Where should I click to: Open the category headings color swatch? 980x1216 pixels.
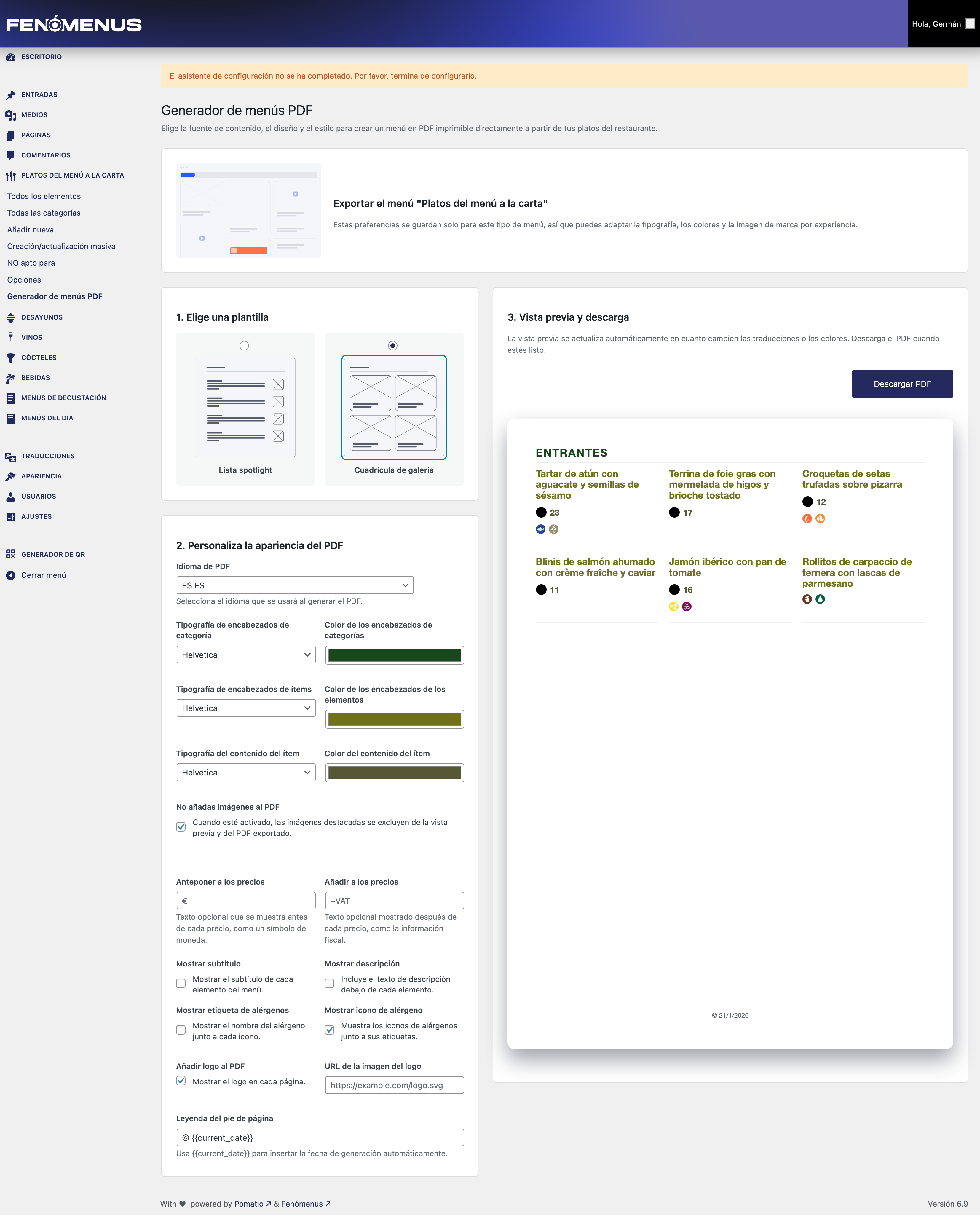394,655
